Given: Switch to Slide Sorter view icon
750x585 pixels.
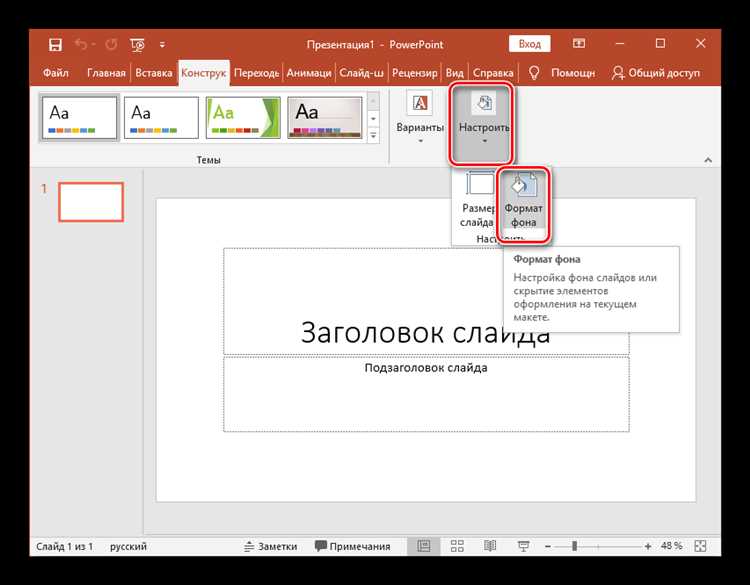Looking at the screenshot, I should [x=457, y=546].
